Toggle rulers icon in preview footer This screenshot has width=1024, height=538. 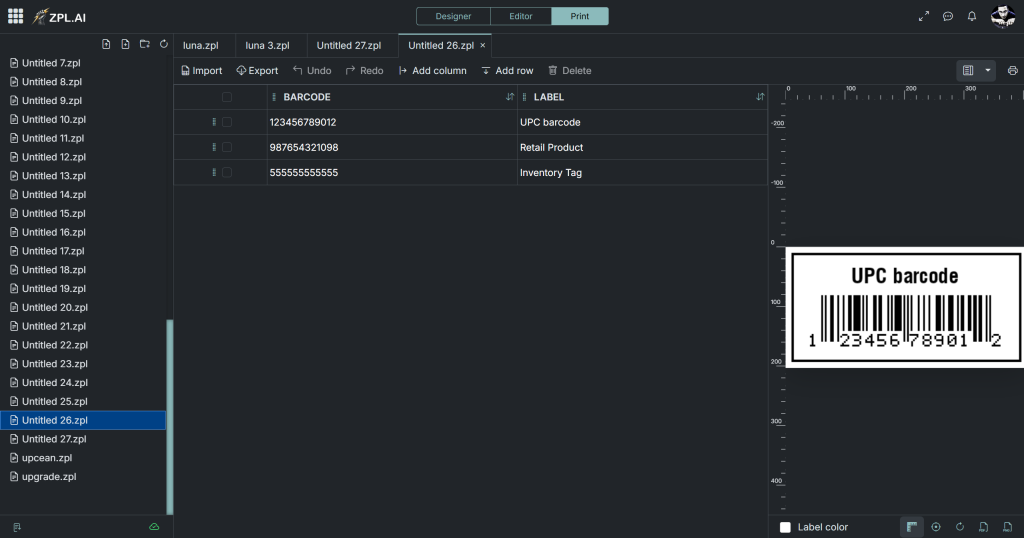coord(912,527)
